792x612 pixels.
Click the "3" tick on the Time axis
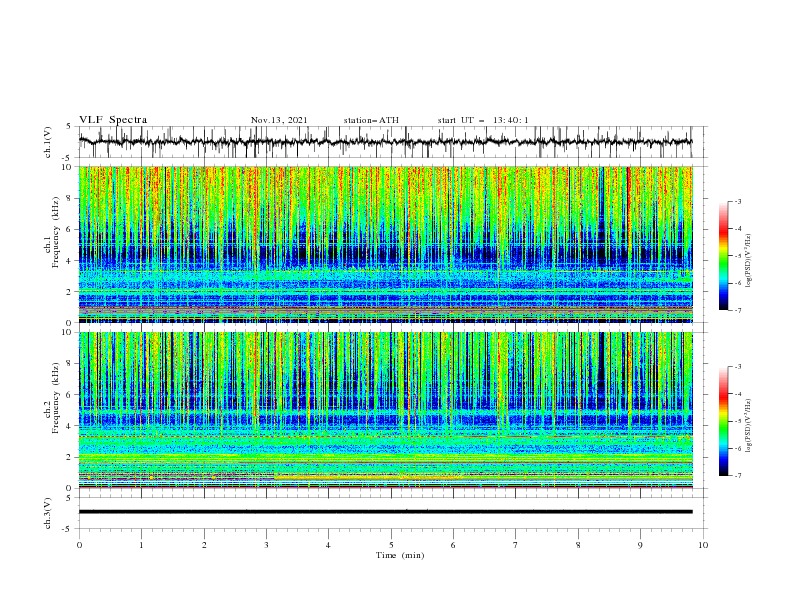tap(266, 545)
